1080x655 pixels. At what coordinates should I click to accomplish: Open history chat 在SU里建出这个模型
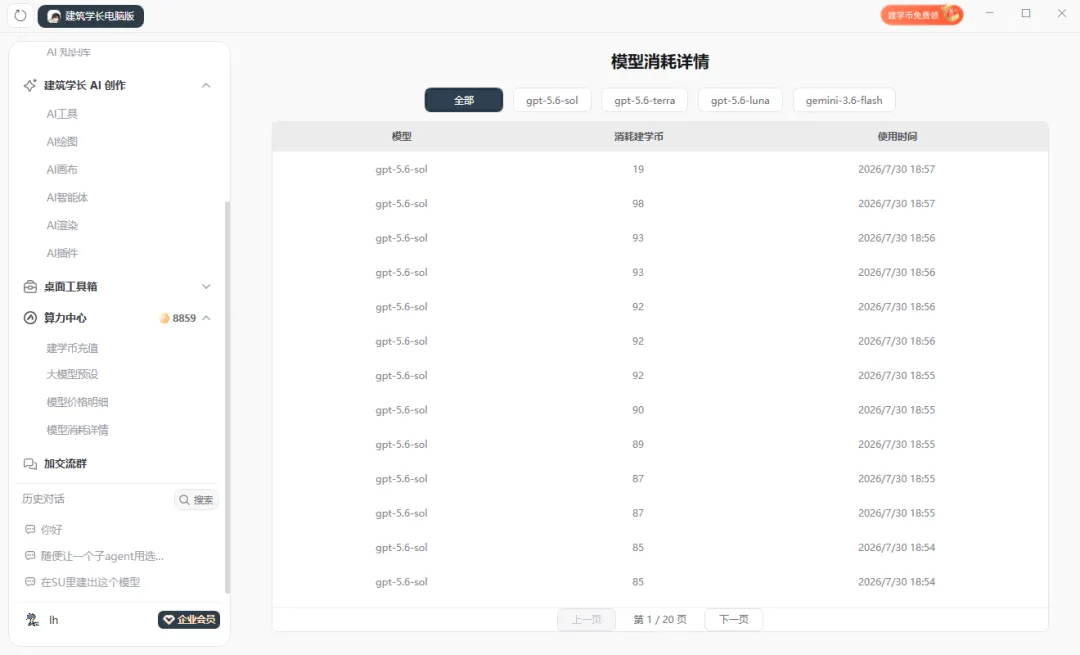(90, 582)
